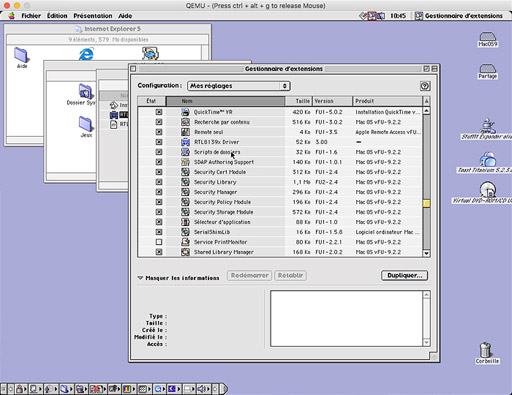Select the Dossier Système folder icon
This screenshot has height=395, width=512.
tap(86, 92)
